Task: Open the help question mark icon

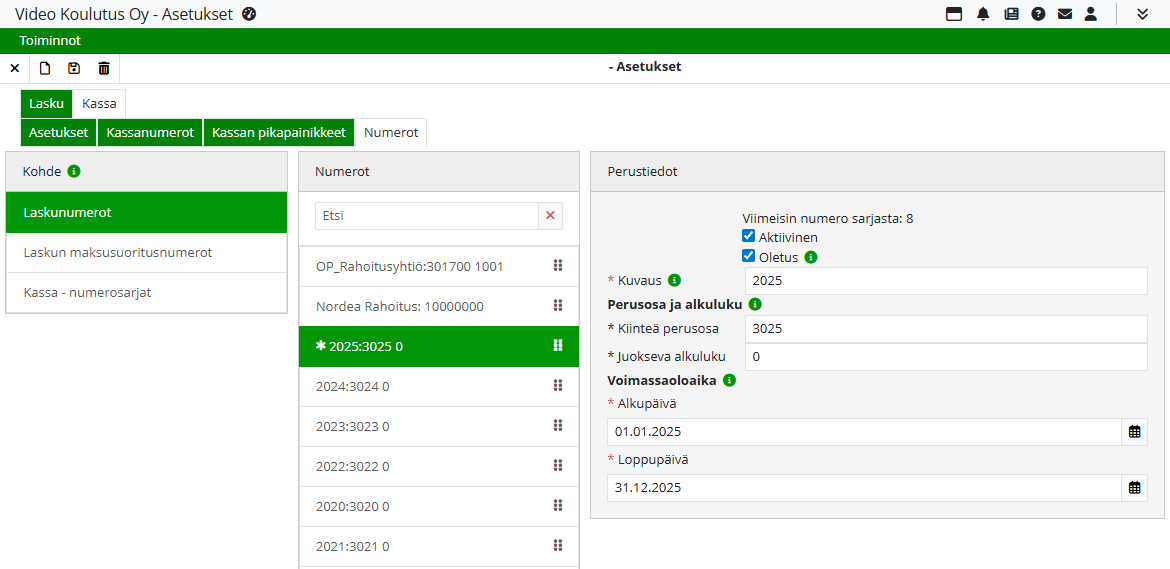Action: (x=1038, y=14)
